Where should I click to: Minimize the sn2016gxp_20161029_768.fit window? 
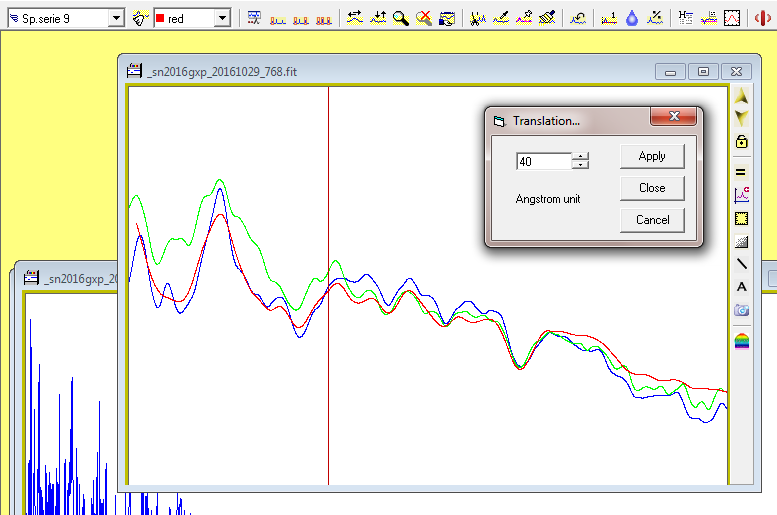tap(670, 72)
